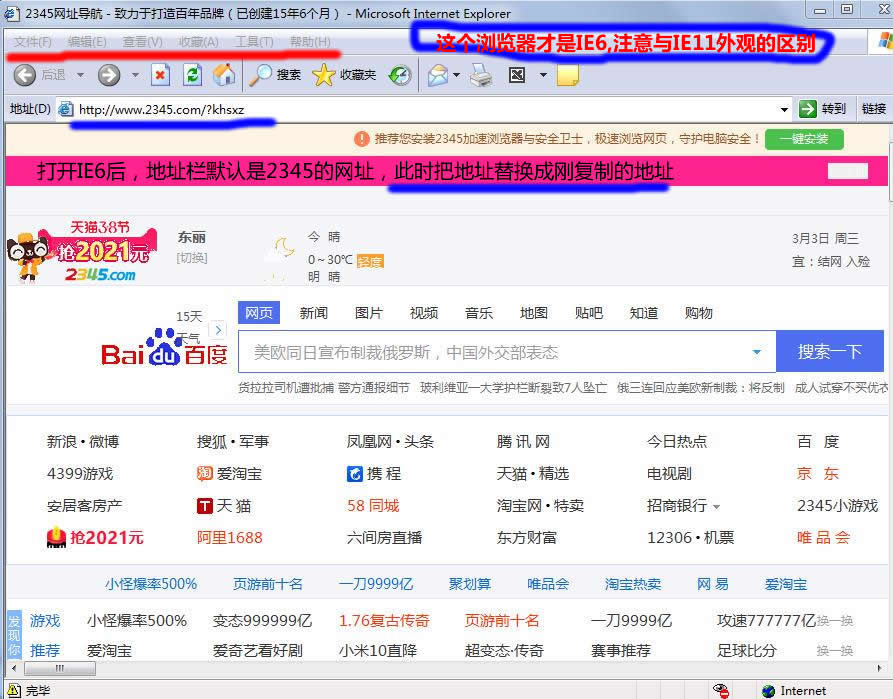Select the 地图 search tab
This screenshot has width=893, height=699.
point(534,313)
